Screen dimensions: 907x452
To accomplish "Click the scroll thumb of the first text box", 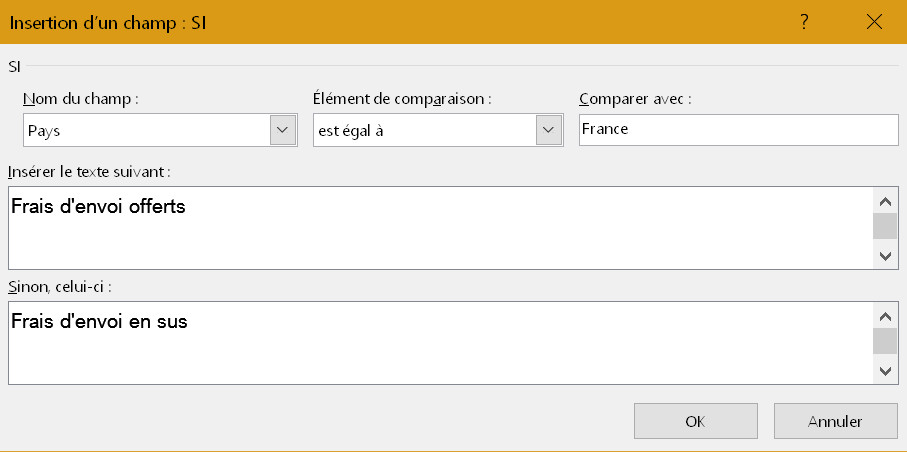I will tap(886, 225).
